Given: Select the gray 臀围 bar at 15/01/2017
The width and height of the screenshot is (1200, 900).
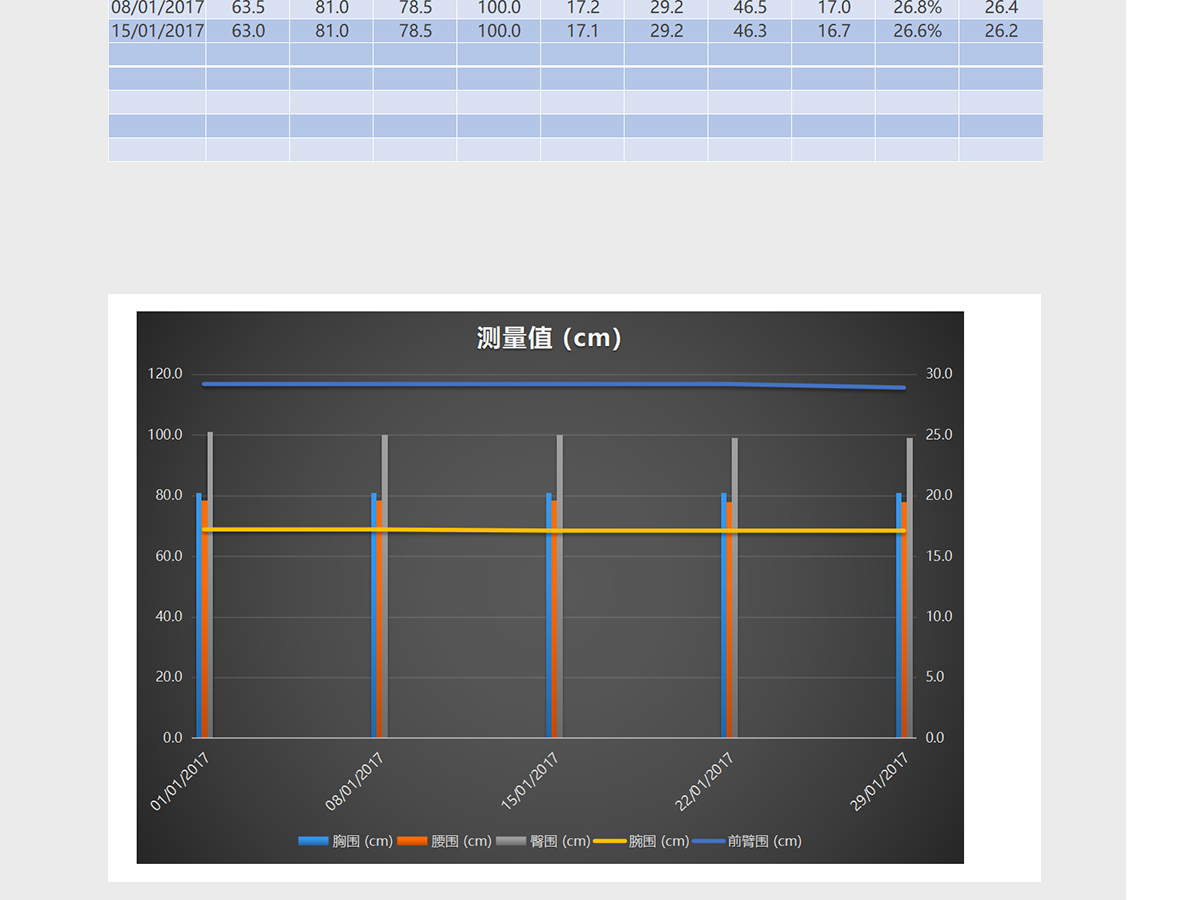Looking at the screenshot, I should (x=560, y=586).
